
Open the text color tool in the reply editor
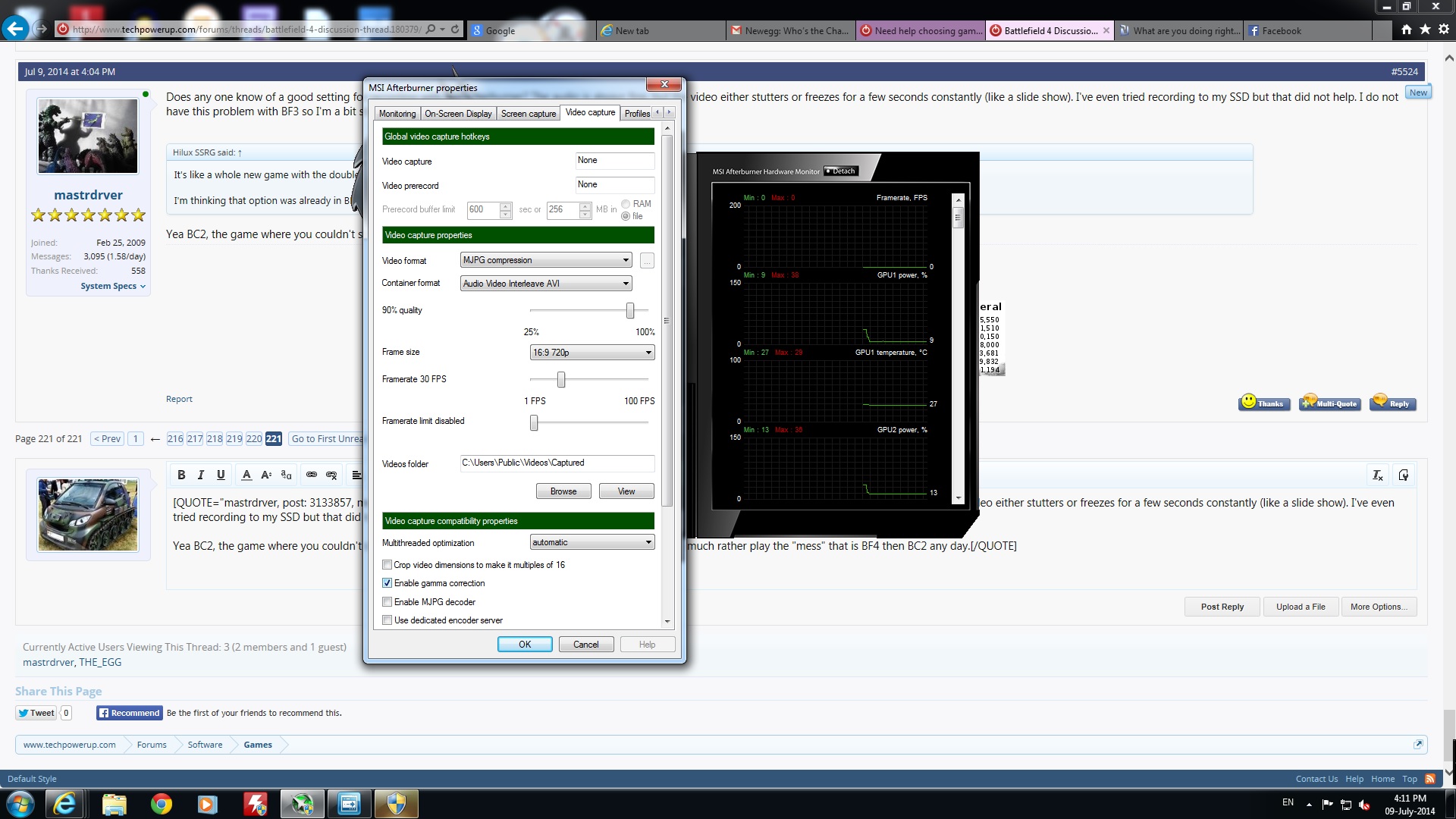pos(246,475)
